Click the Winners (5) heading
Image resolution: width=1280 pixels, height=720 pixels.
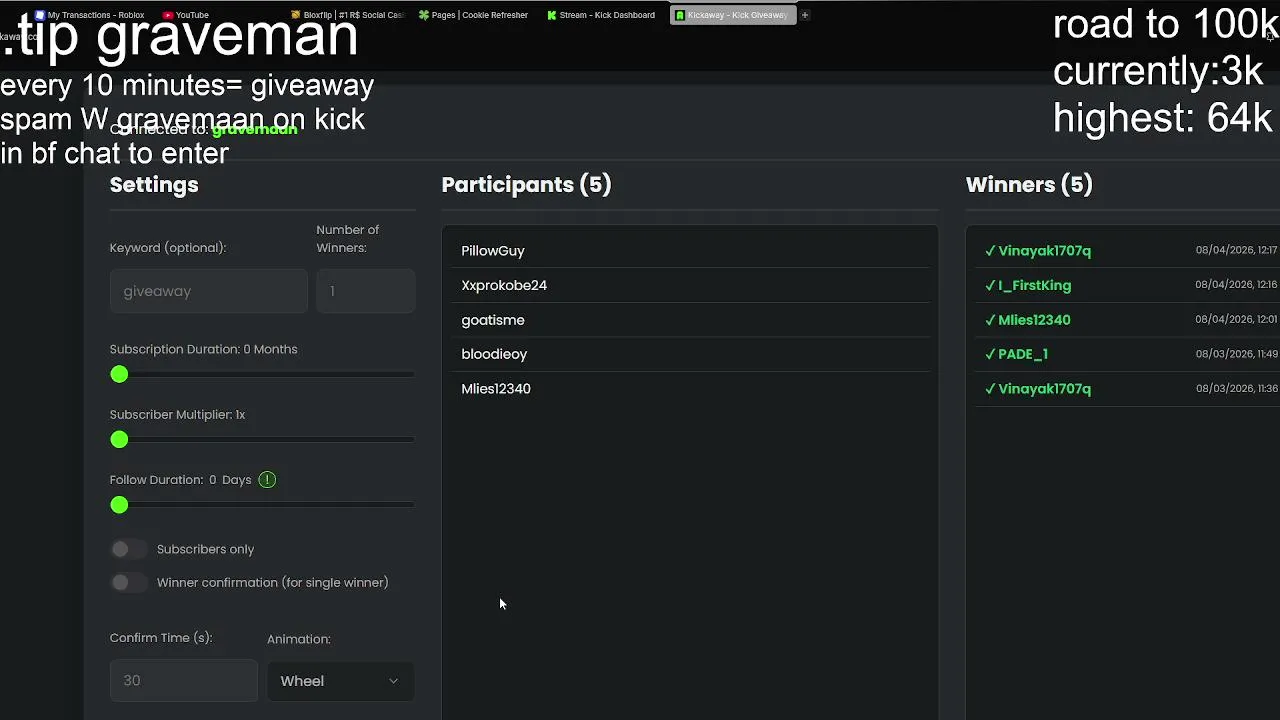(1029, 185)
